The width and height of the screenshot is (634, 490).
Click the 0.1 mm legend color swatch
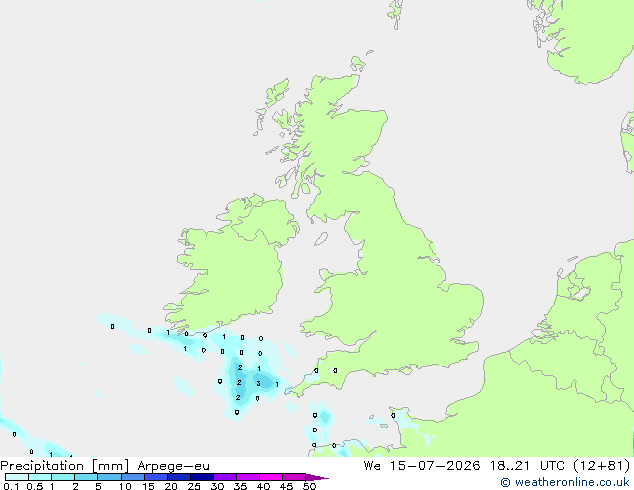(17, 477)
